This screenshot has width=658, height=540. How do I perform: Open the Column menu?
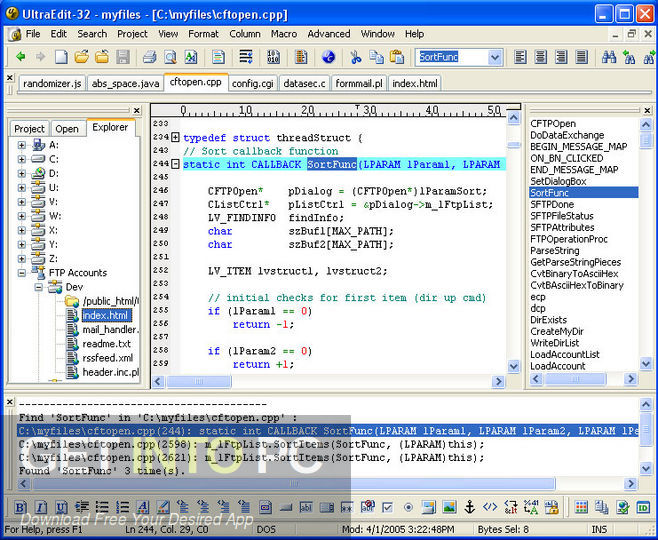point(245,34)
